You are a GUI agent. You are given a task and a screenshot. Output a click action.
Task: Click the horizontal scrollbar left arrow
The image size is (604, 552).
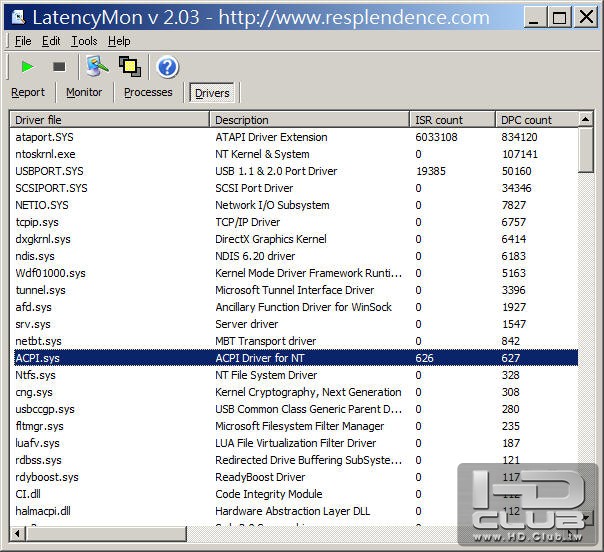pos(17,534)
